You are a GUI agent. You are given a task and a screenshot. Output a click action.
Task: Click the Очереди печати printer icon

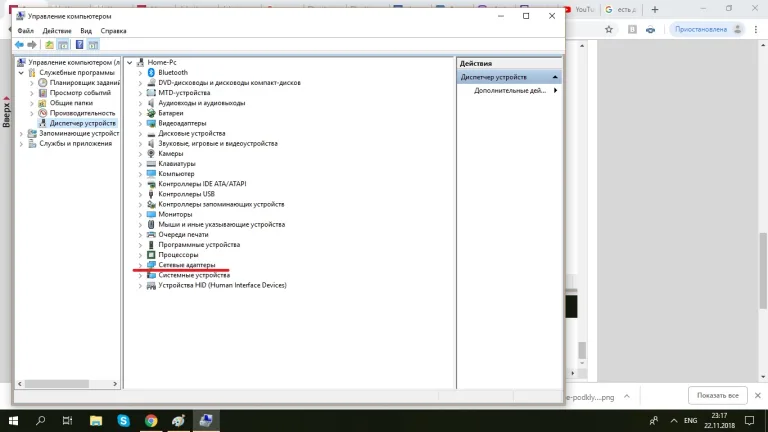click(x=151, y=235)
